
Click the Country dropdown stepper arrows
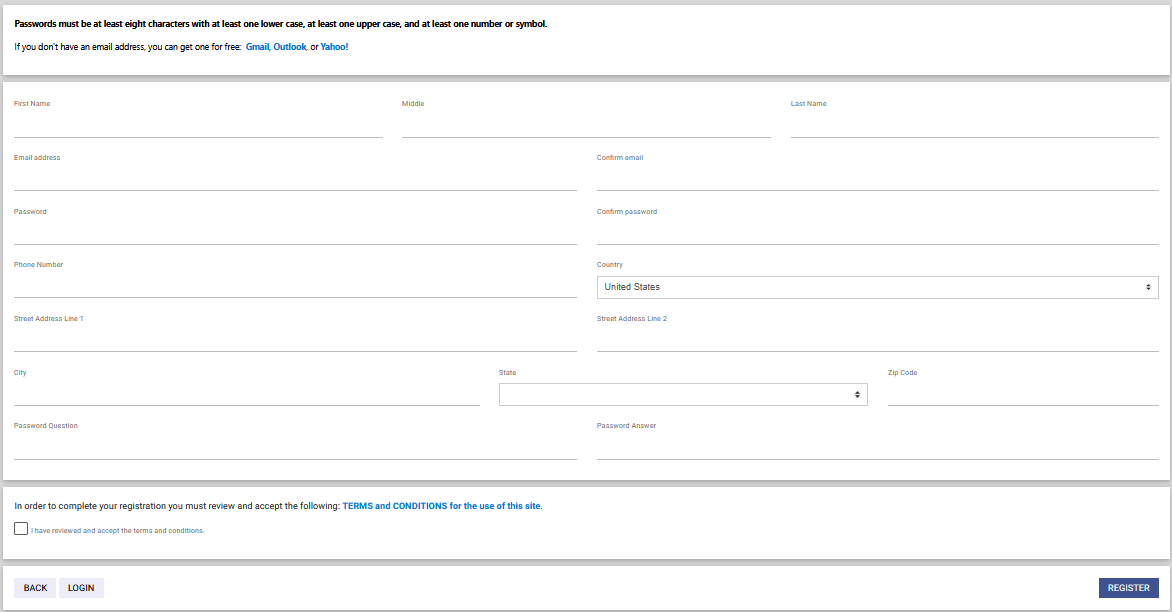pos(1148,287)
